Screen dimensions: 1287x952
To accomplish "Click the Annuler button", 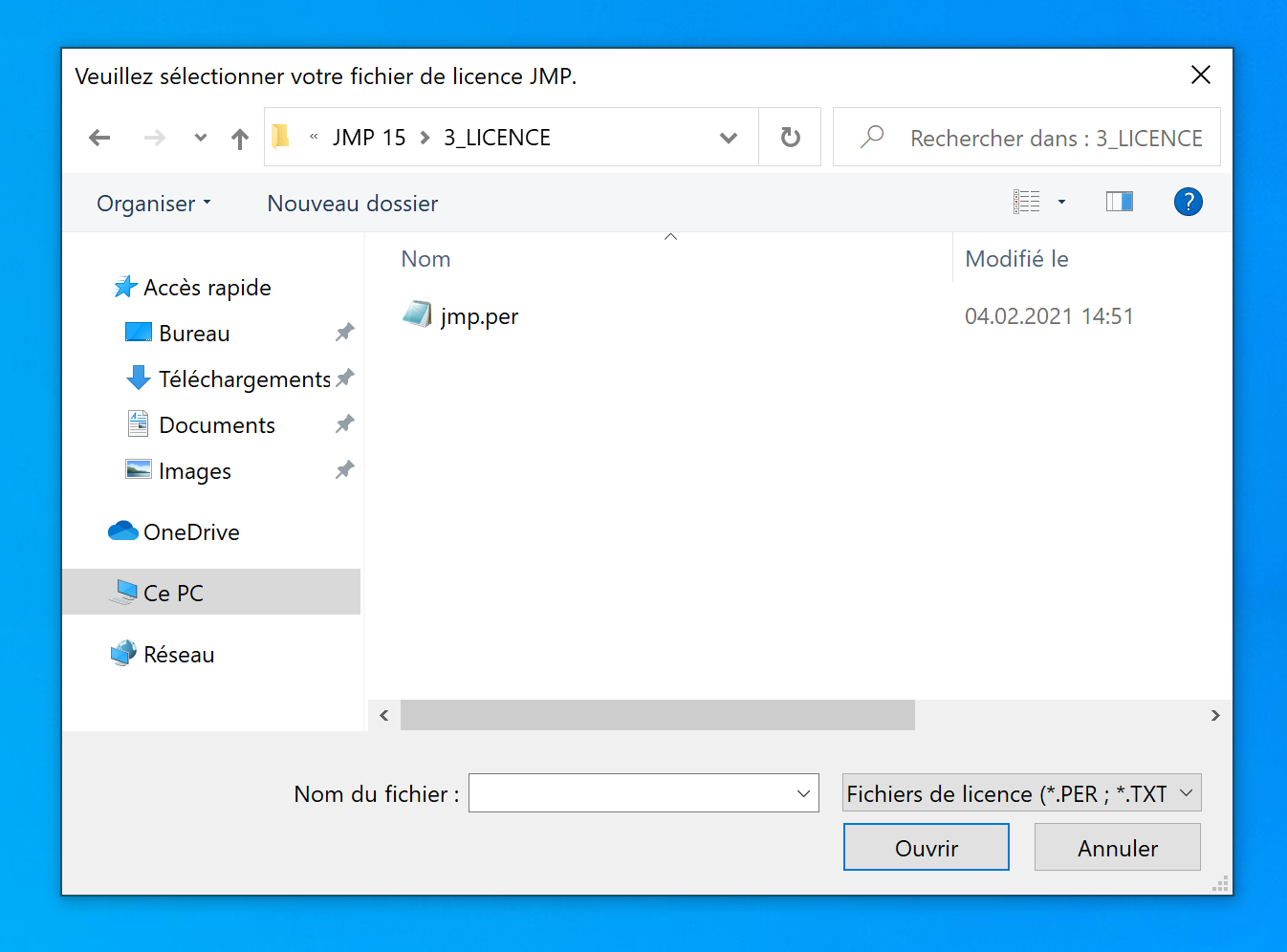I will [1117, 848].
